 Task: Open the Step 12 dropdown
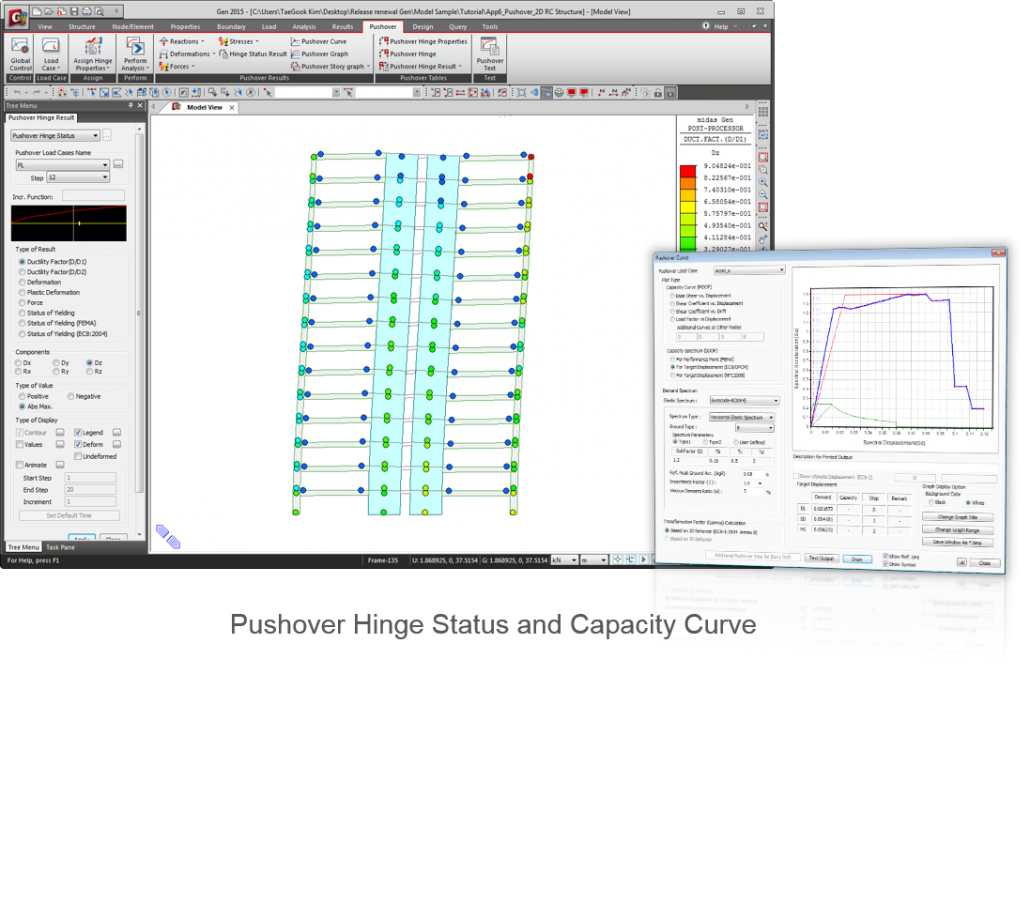pos(78,177)
